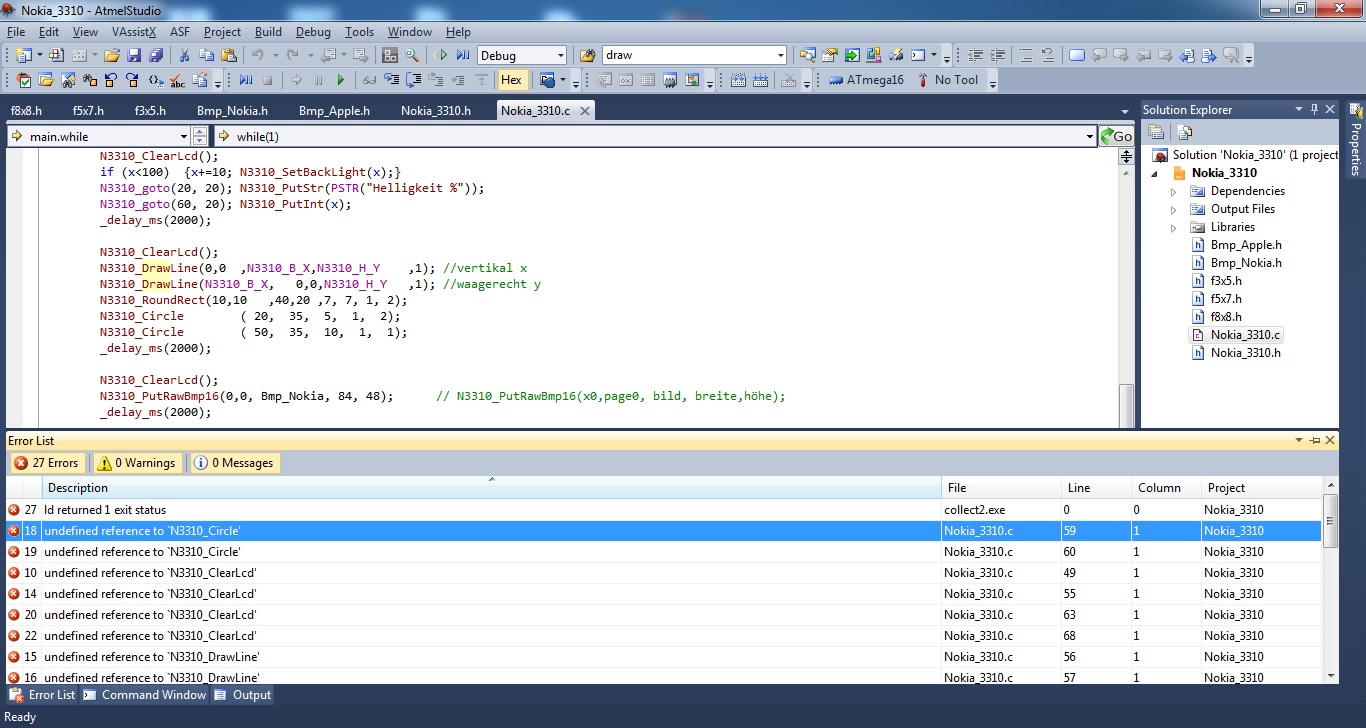Open the main.while scope dropdown
Viewport: 1366px width, 728px height.
click(x=183, y=137)
